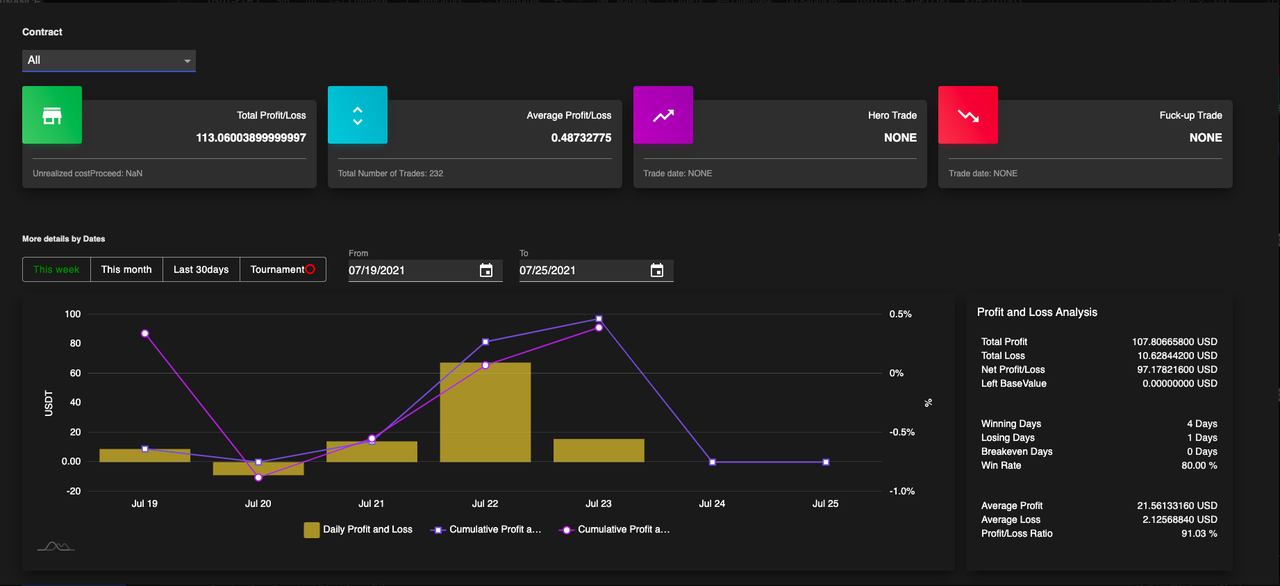Click the Winning Days value 4 Days
1280x586 pixels.
(1203, 424)
